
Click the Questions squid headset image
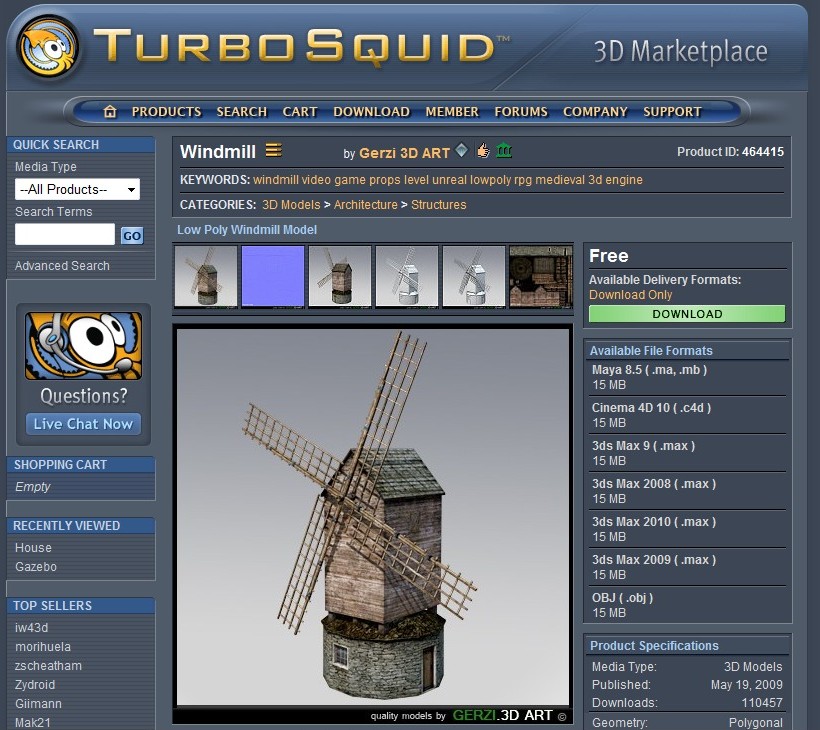83,346
